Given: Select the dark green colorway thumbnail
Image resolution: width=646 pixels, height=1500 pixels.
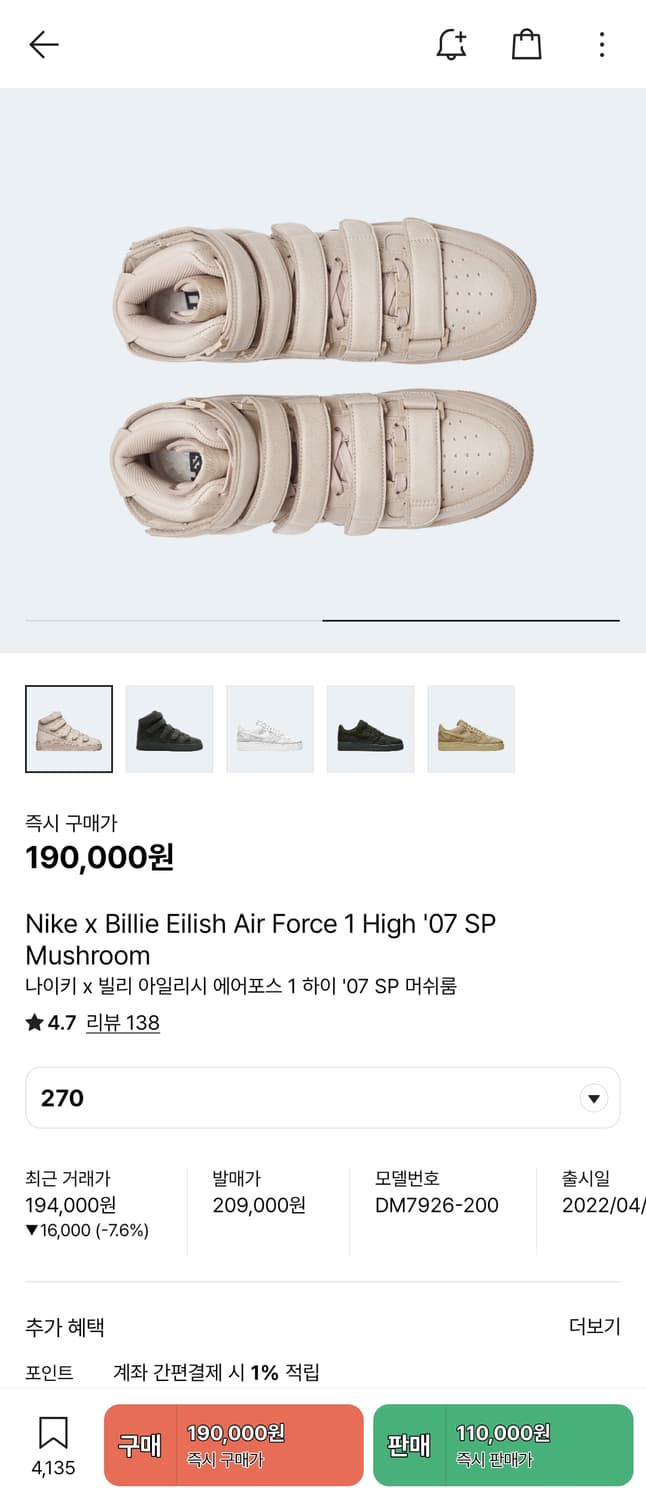Looking at the screenshot, I should [370, 728].
